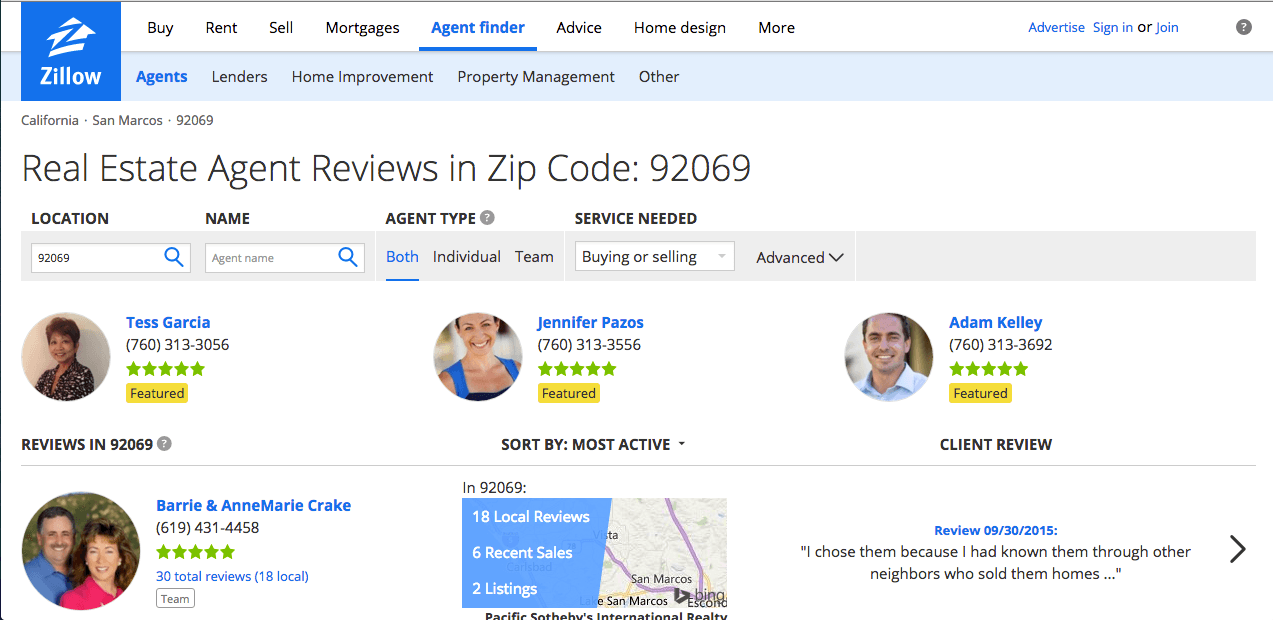Expand the Advanced filters
Image resolution: width=1273 pixels, height=620 pixels.
tap(800, 257)
